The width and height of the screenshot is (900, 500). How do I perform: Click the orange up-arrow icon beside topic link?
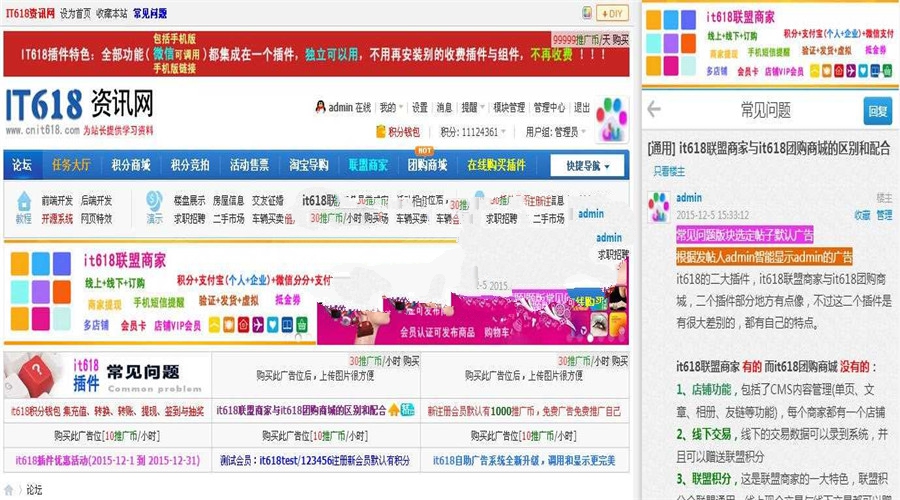coord(393,410)
